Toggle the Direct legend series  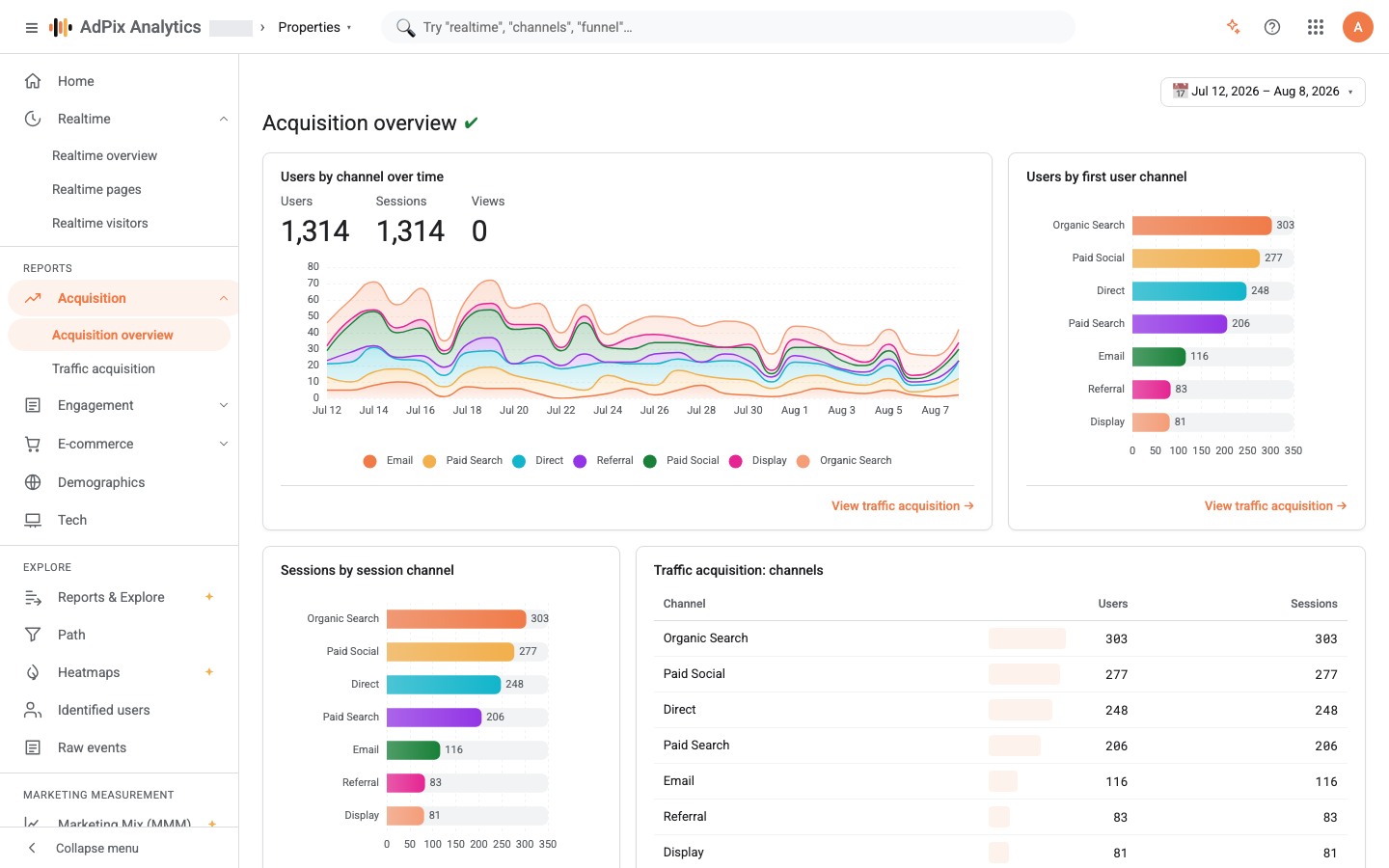click(x=538, y=461)
